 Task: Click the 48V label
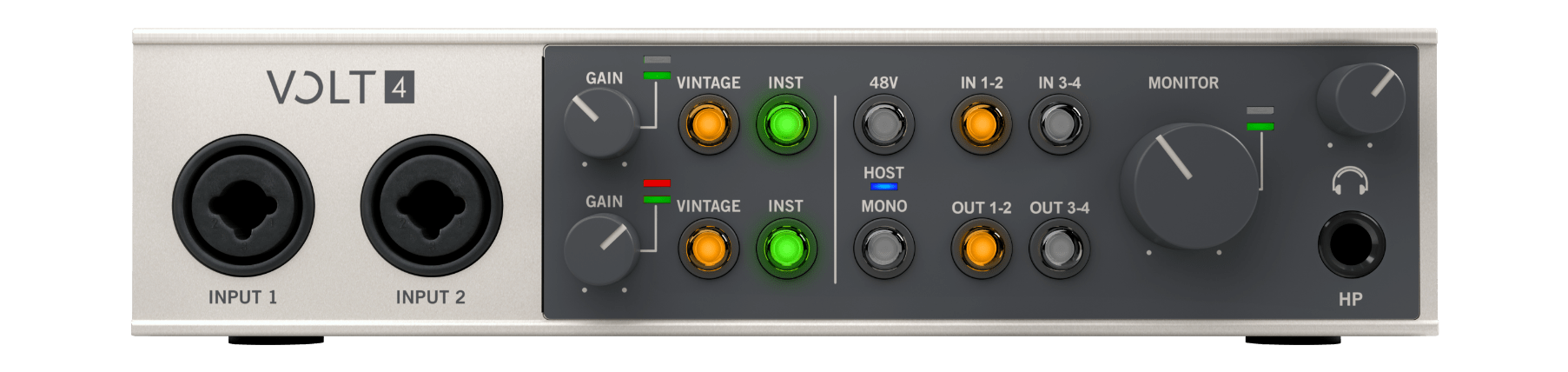point(883,83)
